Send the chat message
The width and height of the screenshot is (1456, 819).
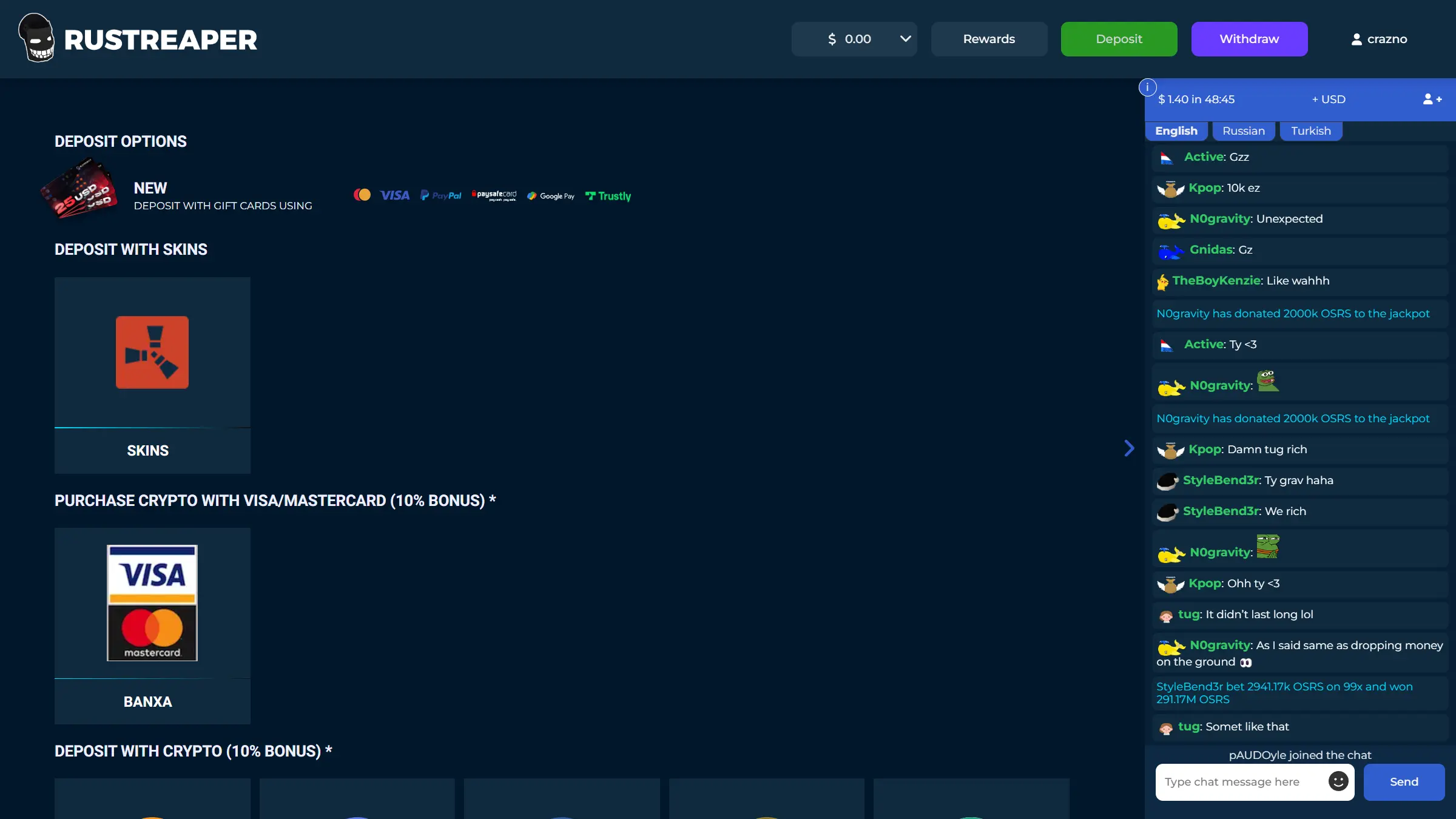1404,782
